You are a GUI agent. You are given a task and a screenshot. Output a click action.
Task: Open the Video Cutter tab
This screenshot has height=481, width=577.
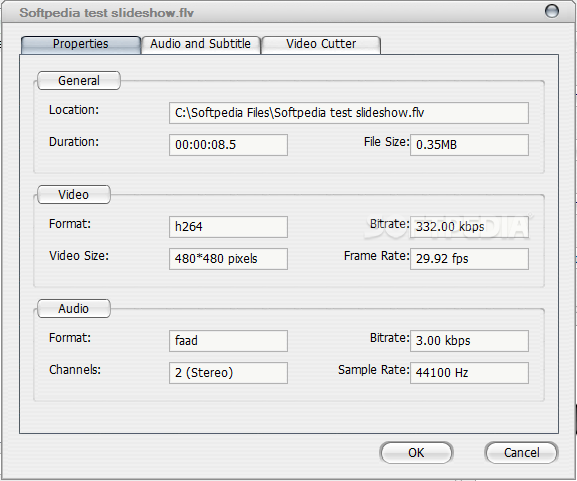[321, 45]
